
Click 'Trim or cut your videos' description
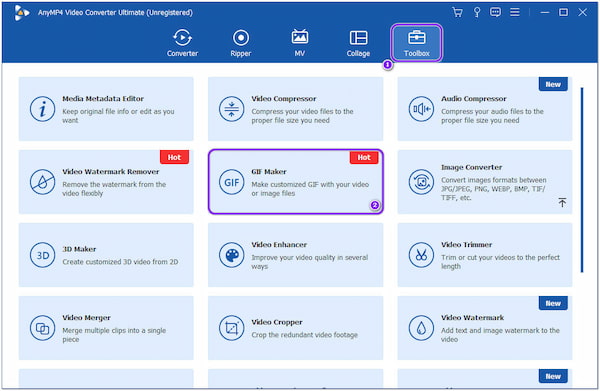pyautogui.click(x=500, y=262)
